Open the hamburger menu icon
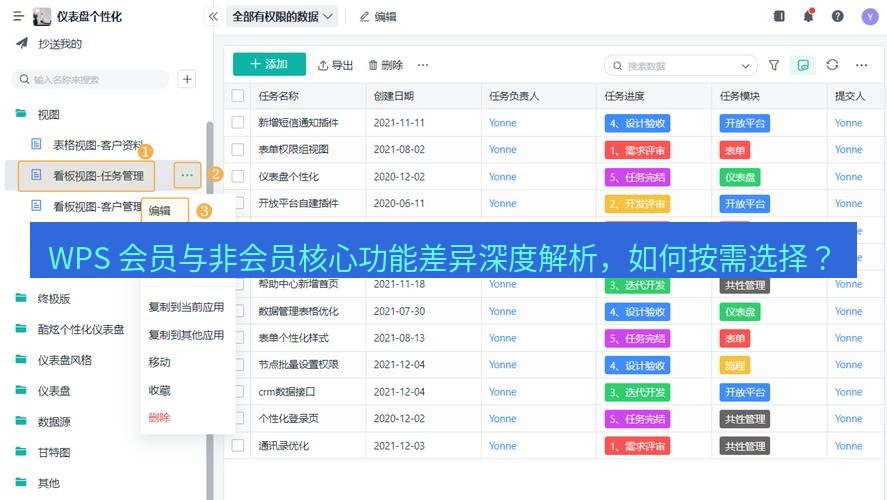The image size is (887, 500). (18, 16)
